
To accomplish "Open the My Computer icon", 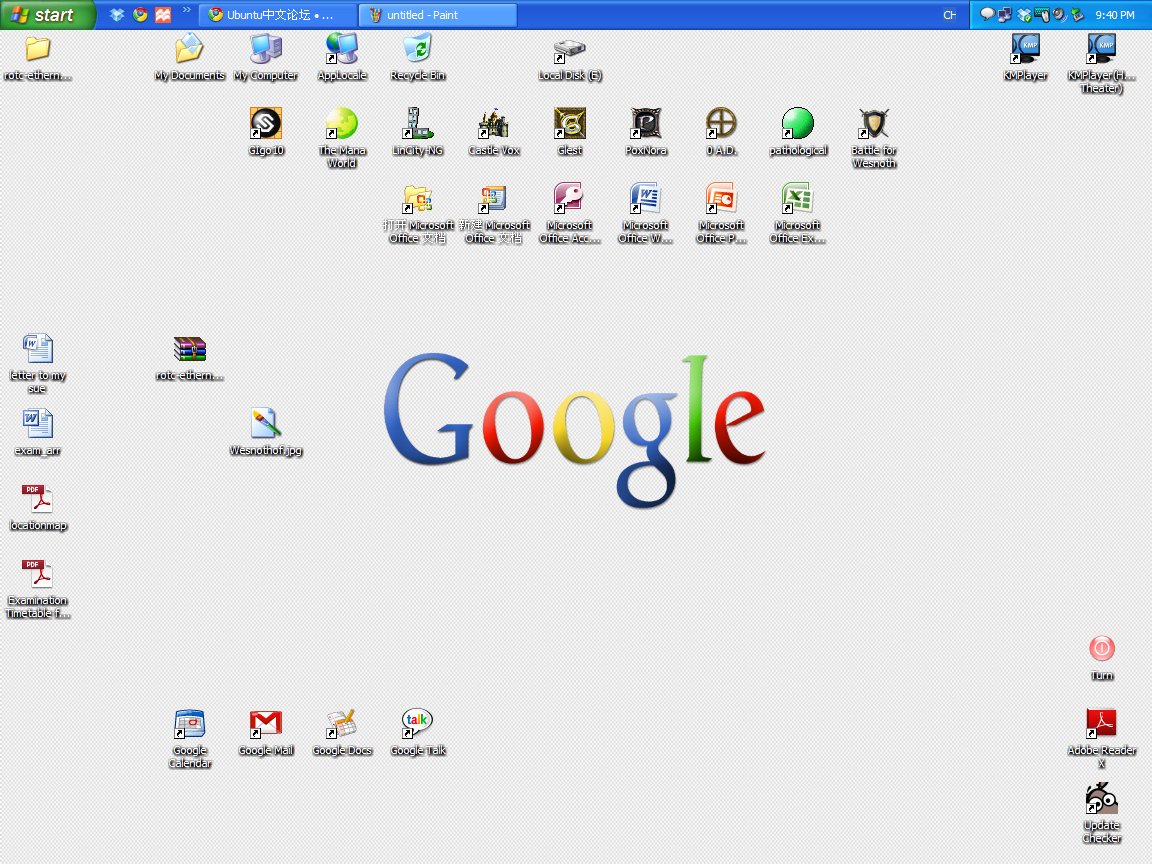I will pyautogui.click(x=265, y=50).
